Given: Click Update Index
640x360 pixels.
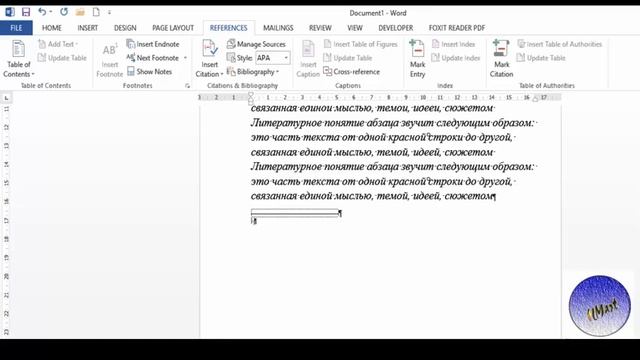Looking at the screenshot, I should pyautogui.click(x=456, y=58).
